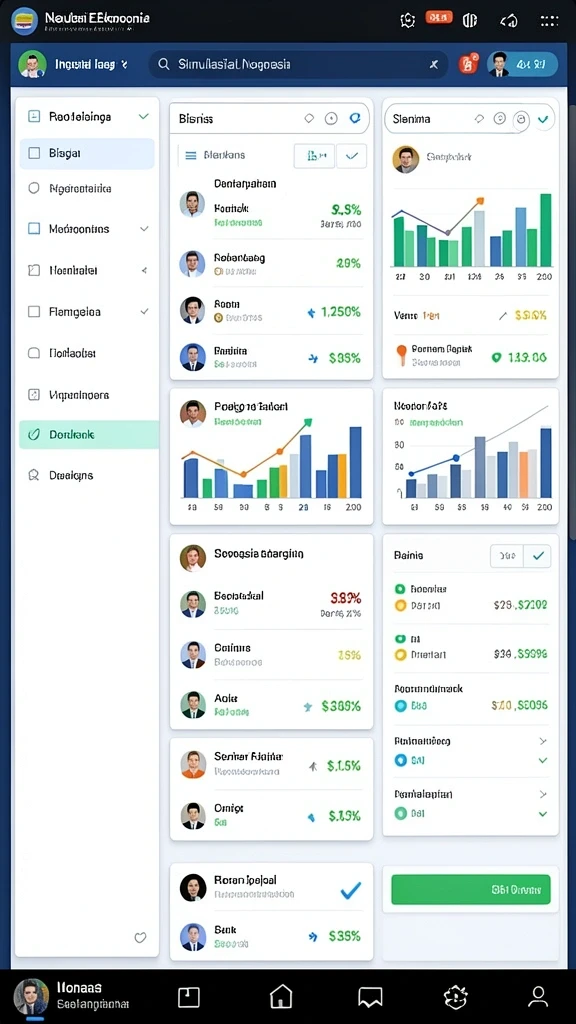This screenshot has height=1024, width=576.
Task: Open the apps grid icon in top bar
Action: (x=549, y=21)
